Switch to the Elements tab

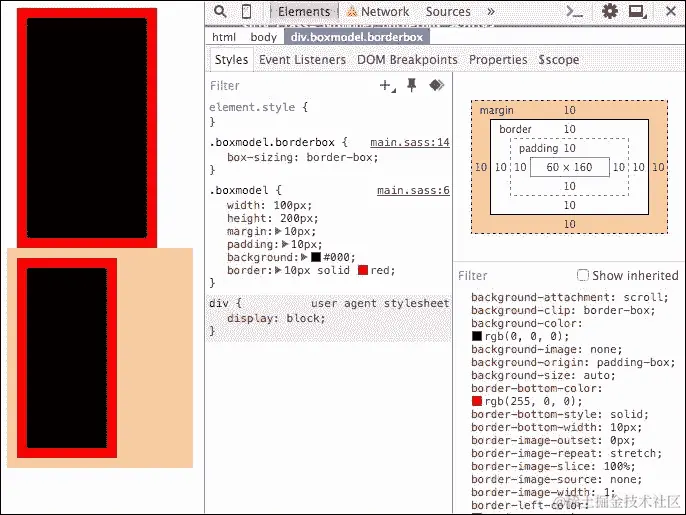[x=304, y=11]
